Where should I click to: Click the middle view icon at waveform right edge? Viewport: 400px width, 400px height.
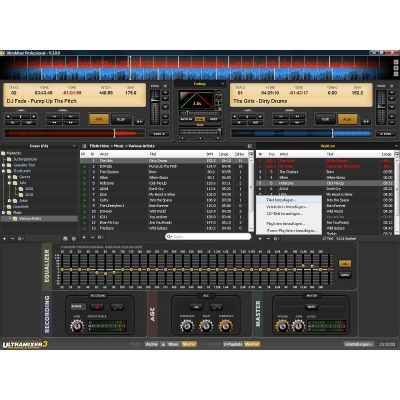click(396, 68)
